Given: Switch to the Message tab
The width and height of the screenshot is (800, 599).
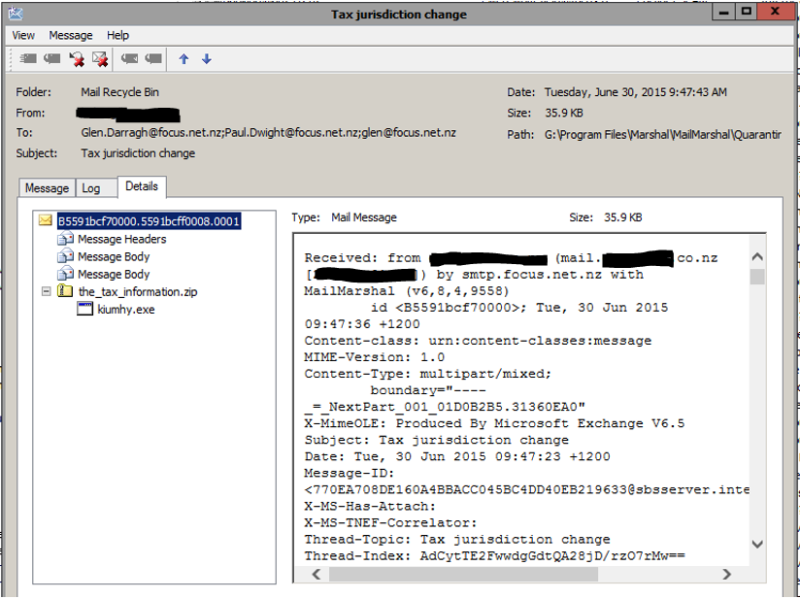Looking at the screenshot, I should 46,187.
